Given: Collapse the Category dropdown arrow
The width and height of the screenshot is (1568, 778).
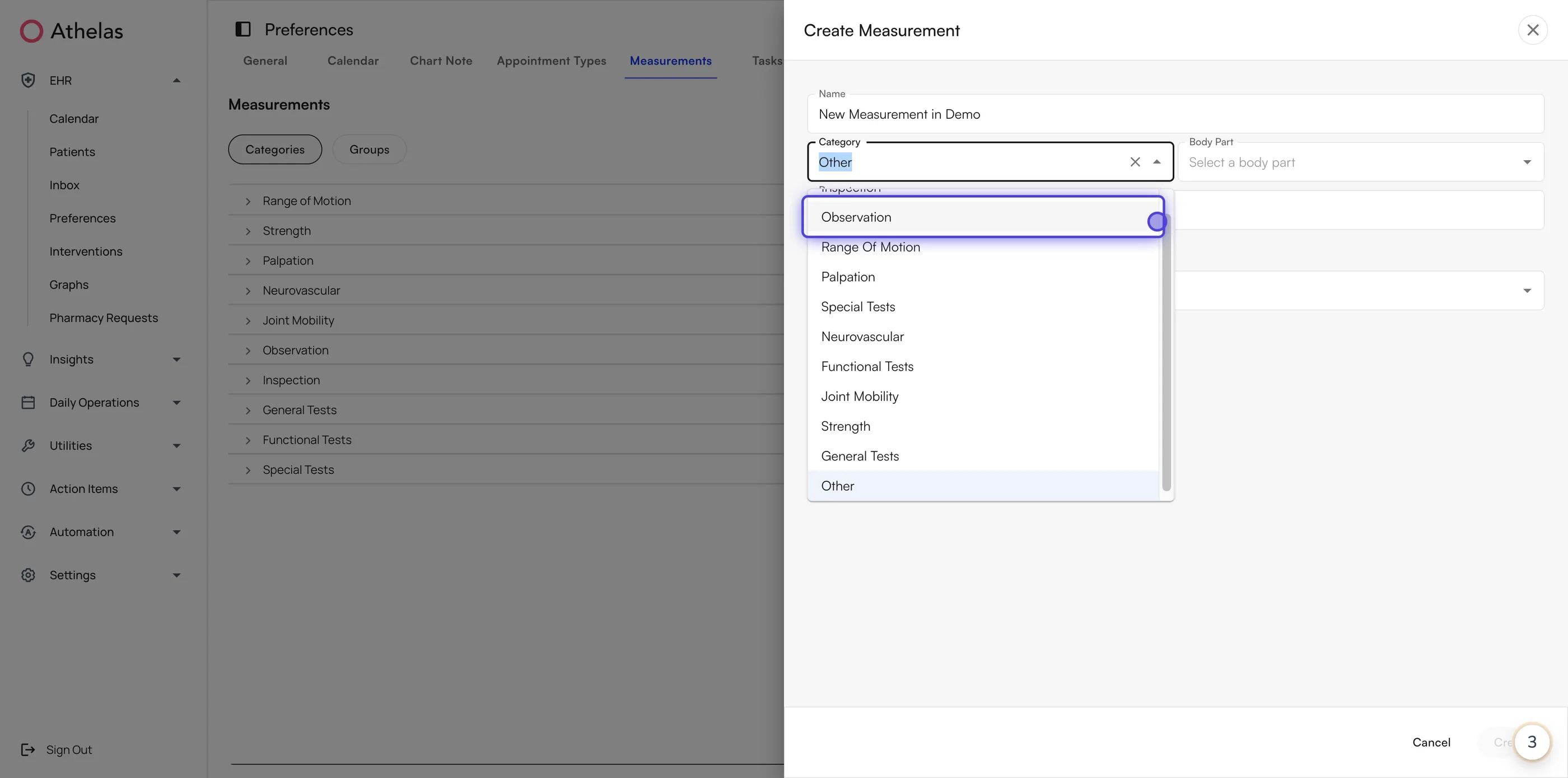Looking at the screenshot, I should coord(1156,162).
